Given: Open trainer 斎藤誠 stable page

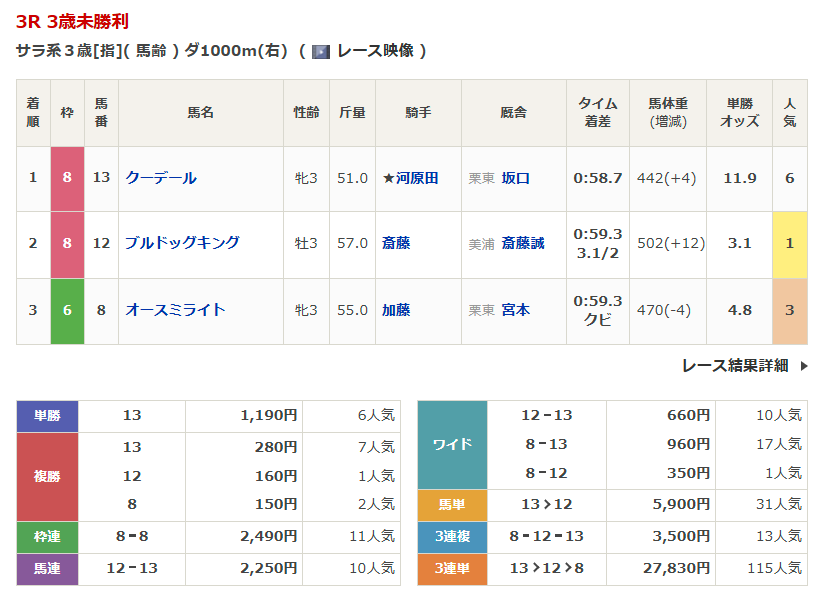Looking at the screenshot, I should [523, 243].
